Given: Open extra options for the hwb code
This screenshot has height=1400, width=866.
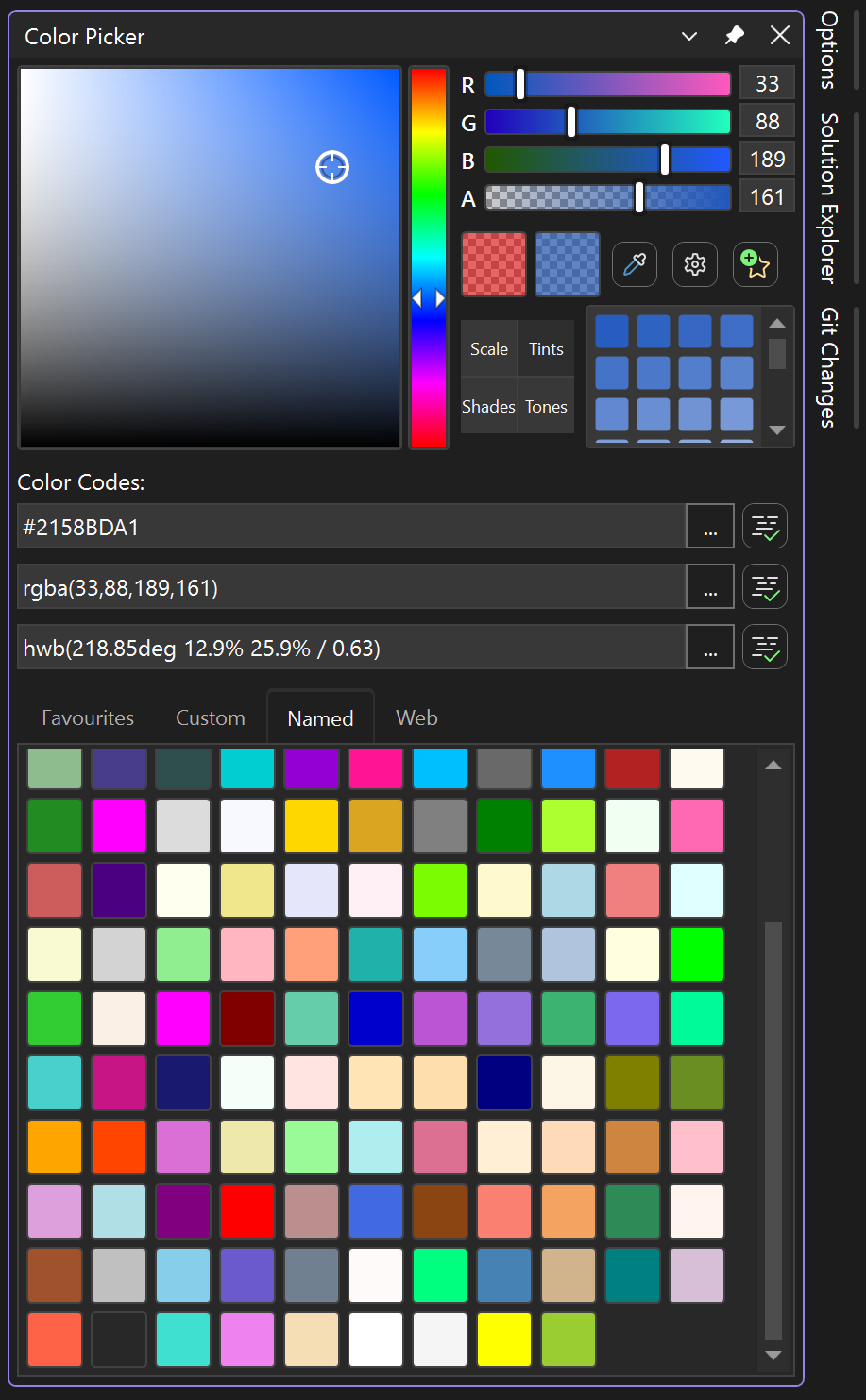Looking at the screenshot, I should pyautogui.click(x=709, y=647).
